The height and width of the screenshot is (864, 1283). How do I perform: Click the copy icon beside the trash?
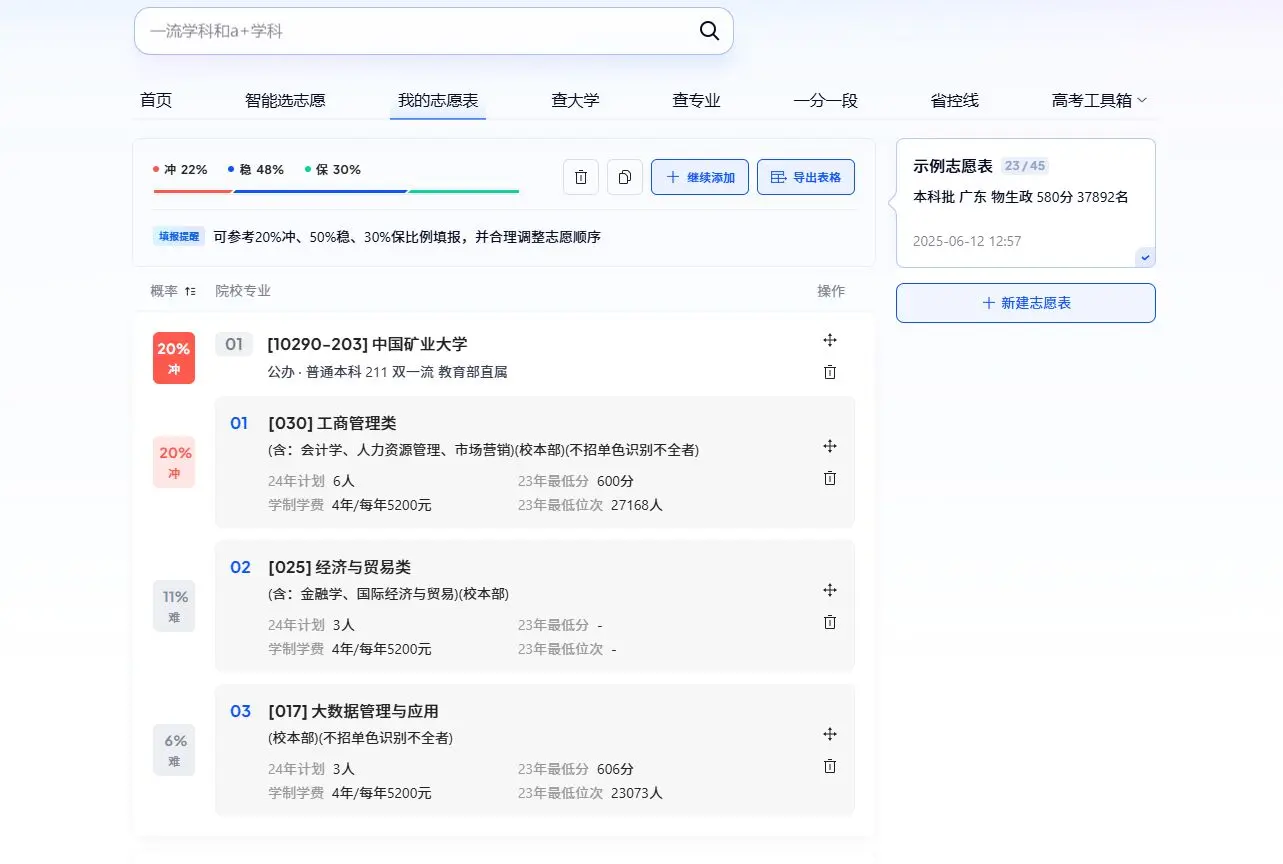coord(625,177)
